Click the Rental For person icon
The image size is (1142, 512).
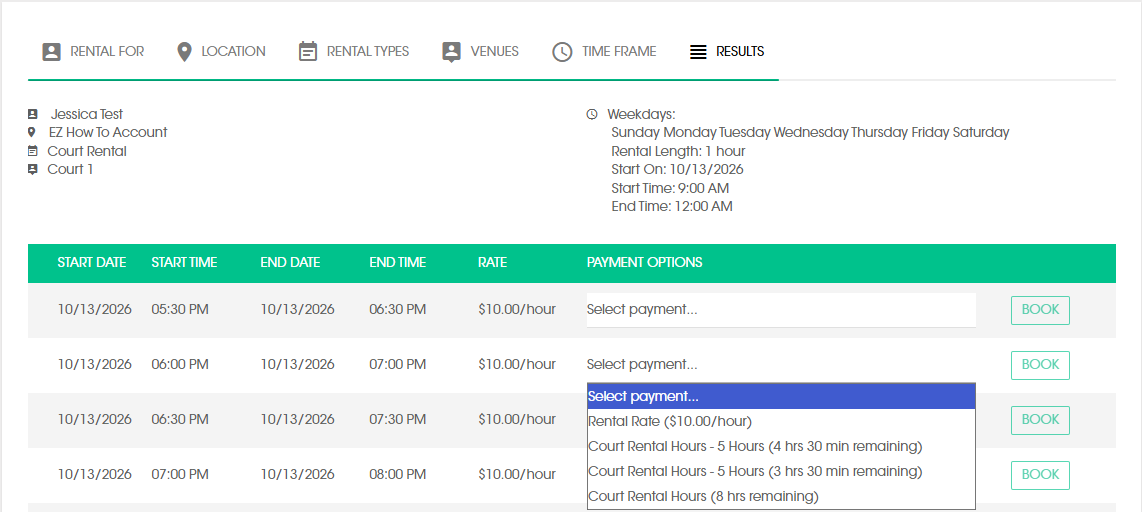click(x=51, y=52)
